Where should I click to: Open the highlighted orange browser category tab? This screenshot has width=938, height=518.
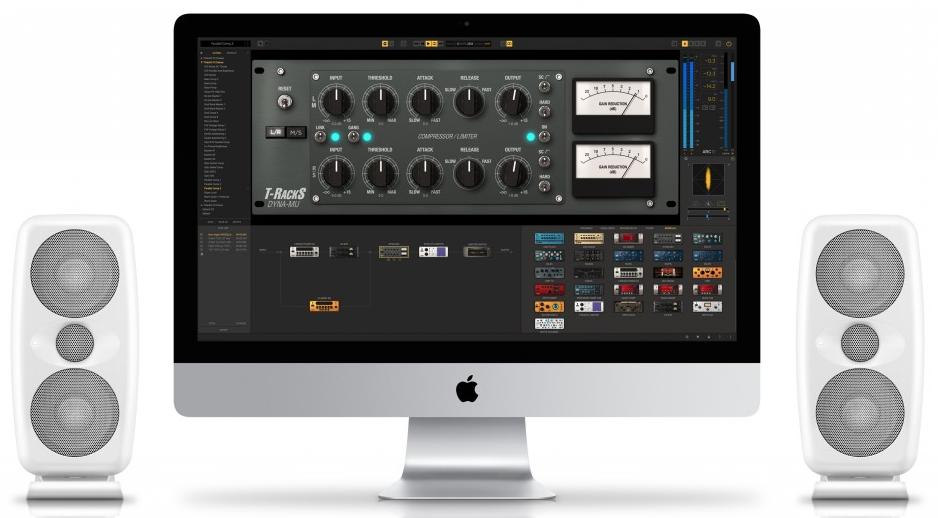click(x=669, y=228)
